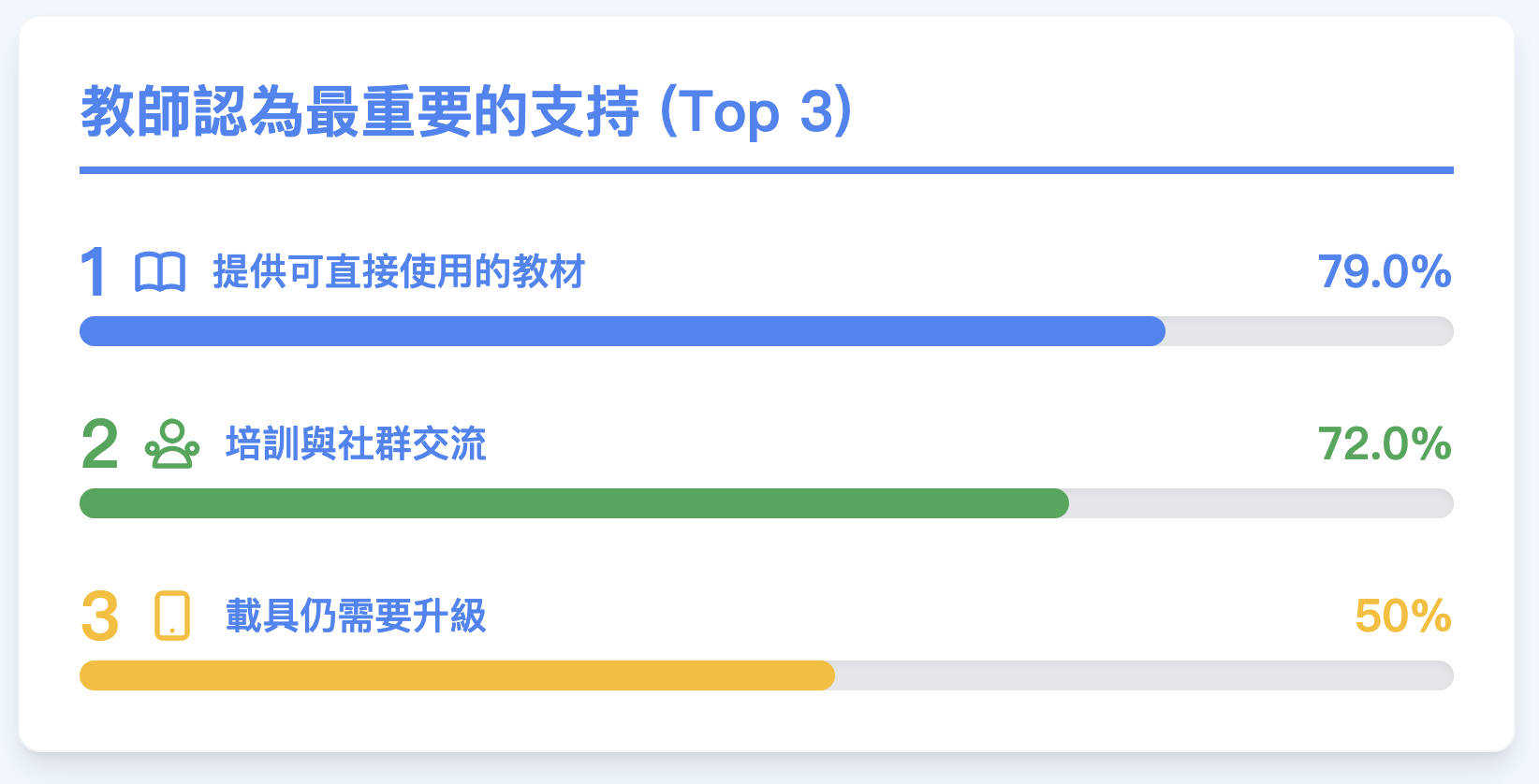The height and width of the screenshot is (784, 1539).
Task: Select the label 載具仍需要升級
Action: 356,617
